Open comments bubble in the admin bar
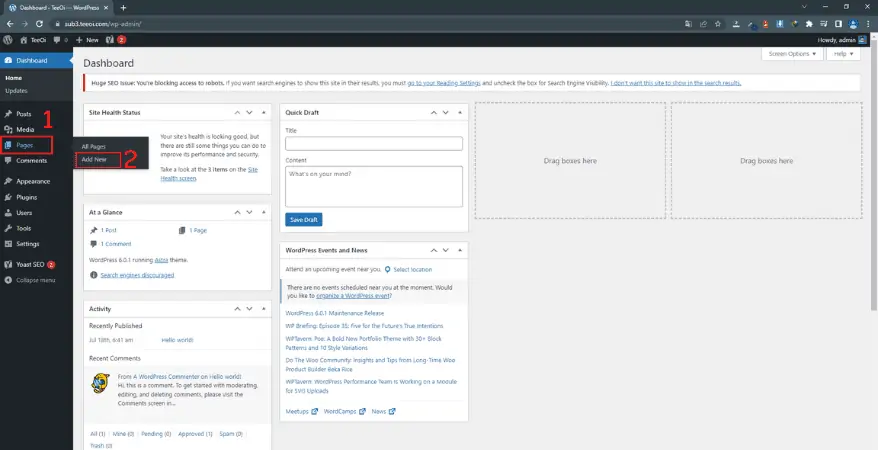Image resolution: width=878 pixels, height=450 pixels. tap(60, 40)
